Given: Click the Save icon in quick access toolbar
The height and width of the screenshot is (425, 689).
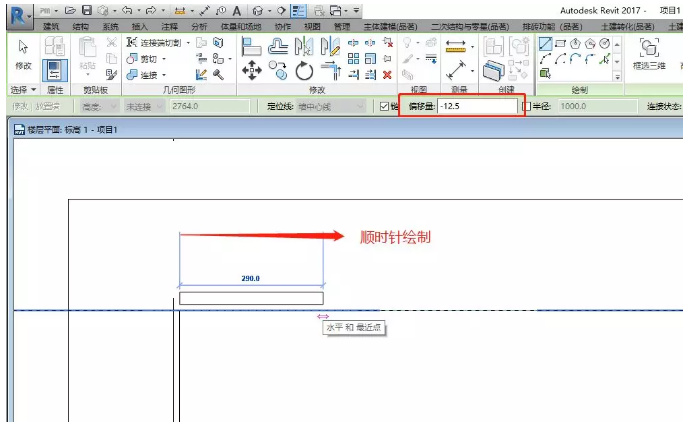Looking at the screenshot, I should tap(86, 10).
